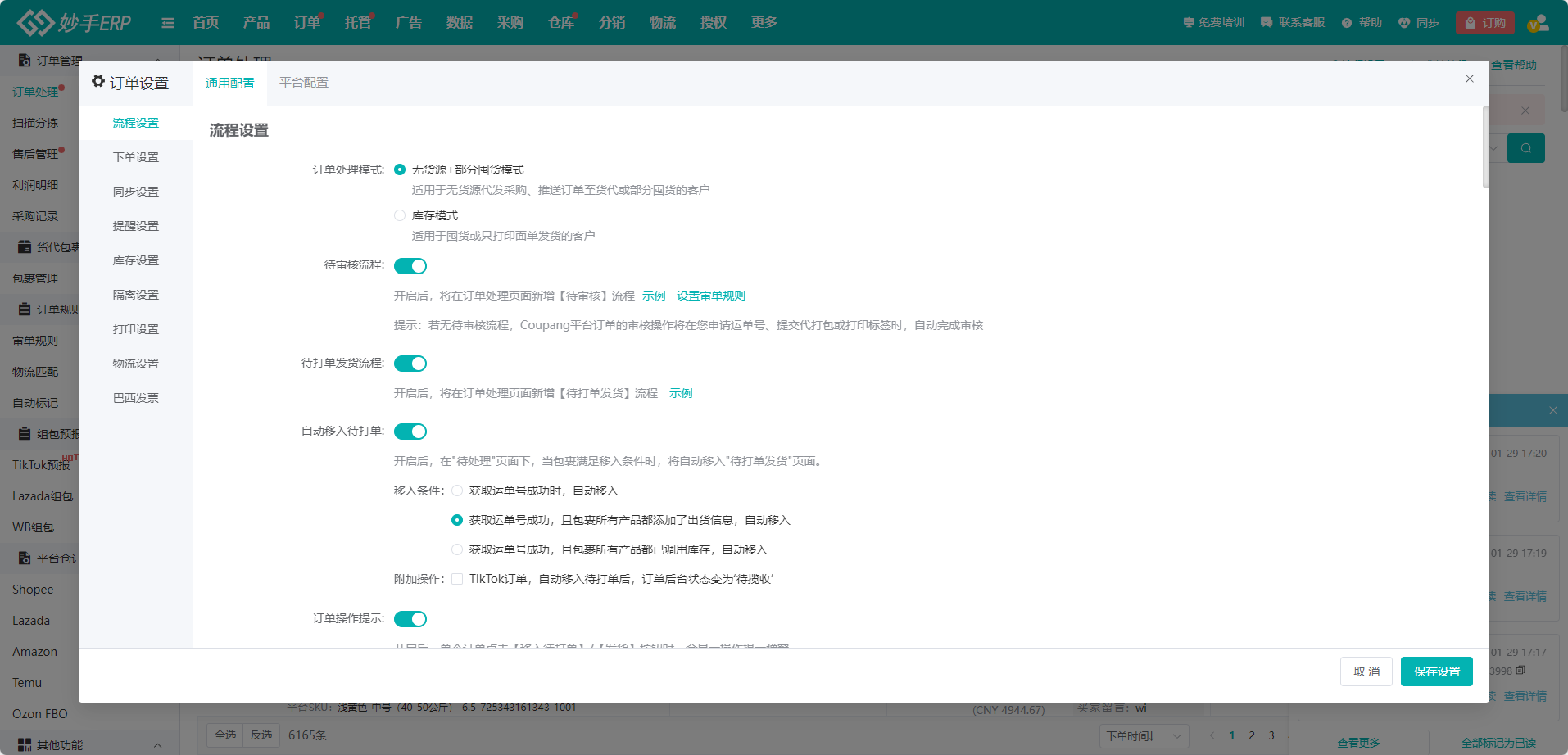Go to page 2 in pagination
This screenshot has height=755, width=1568.
tap(1252, 735)
